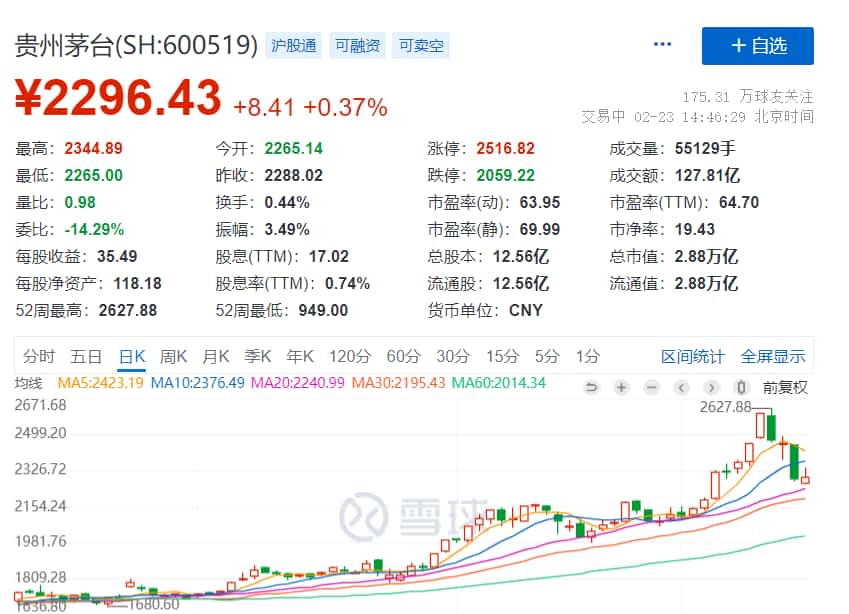Click the 可融资 tag
849x614 pixels.
coord(357,45)
